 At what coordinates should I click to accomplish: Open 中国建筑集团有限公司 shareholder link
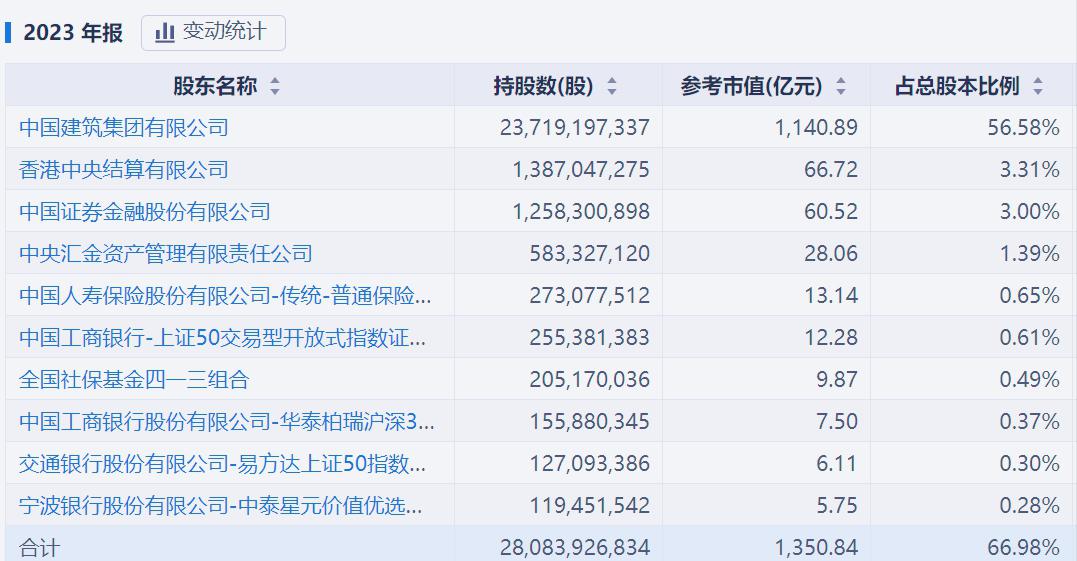click(124, 128)
